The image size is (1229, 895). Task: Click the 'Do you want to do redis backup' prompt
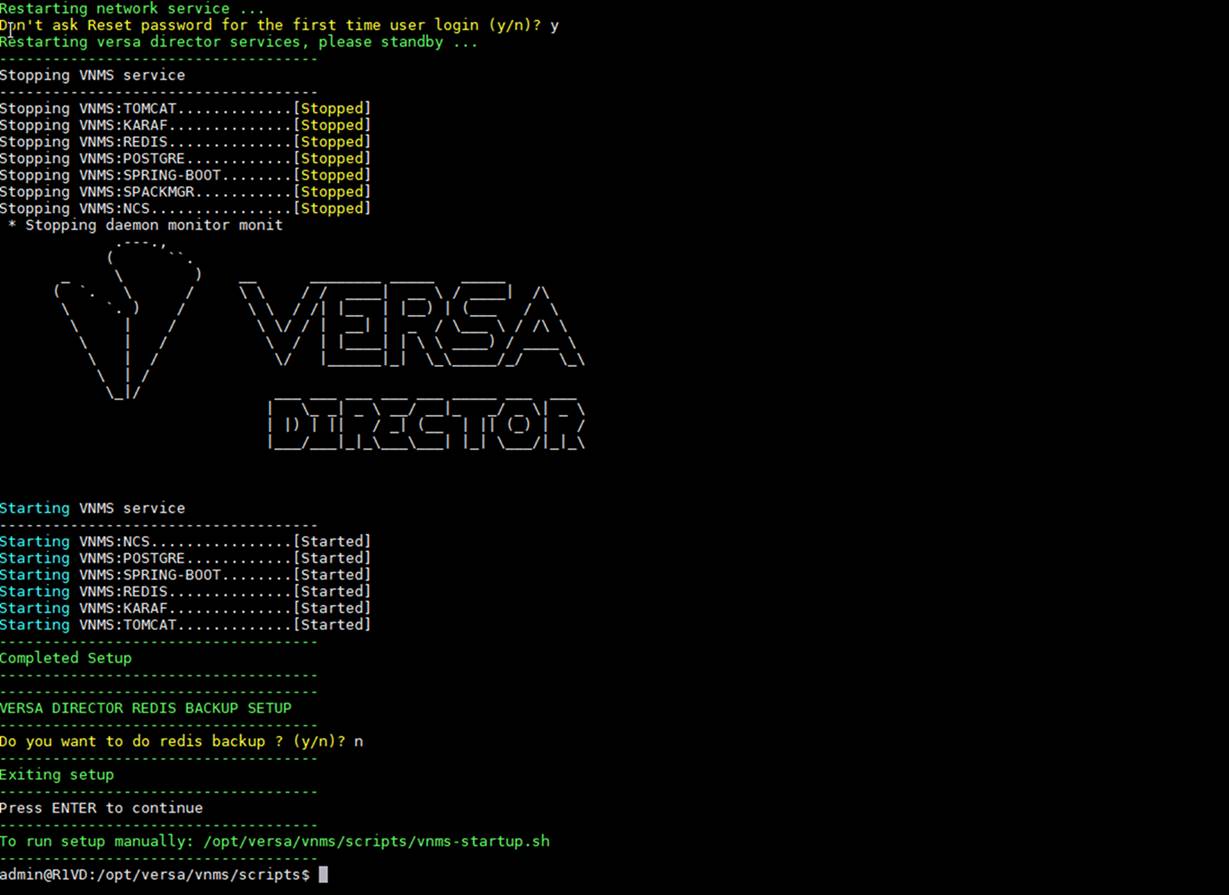click(182, 741)
